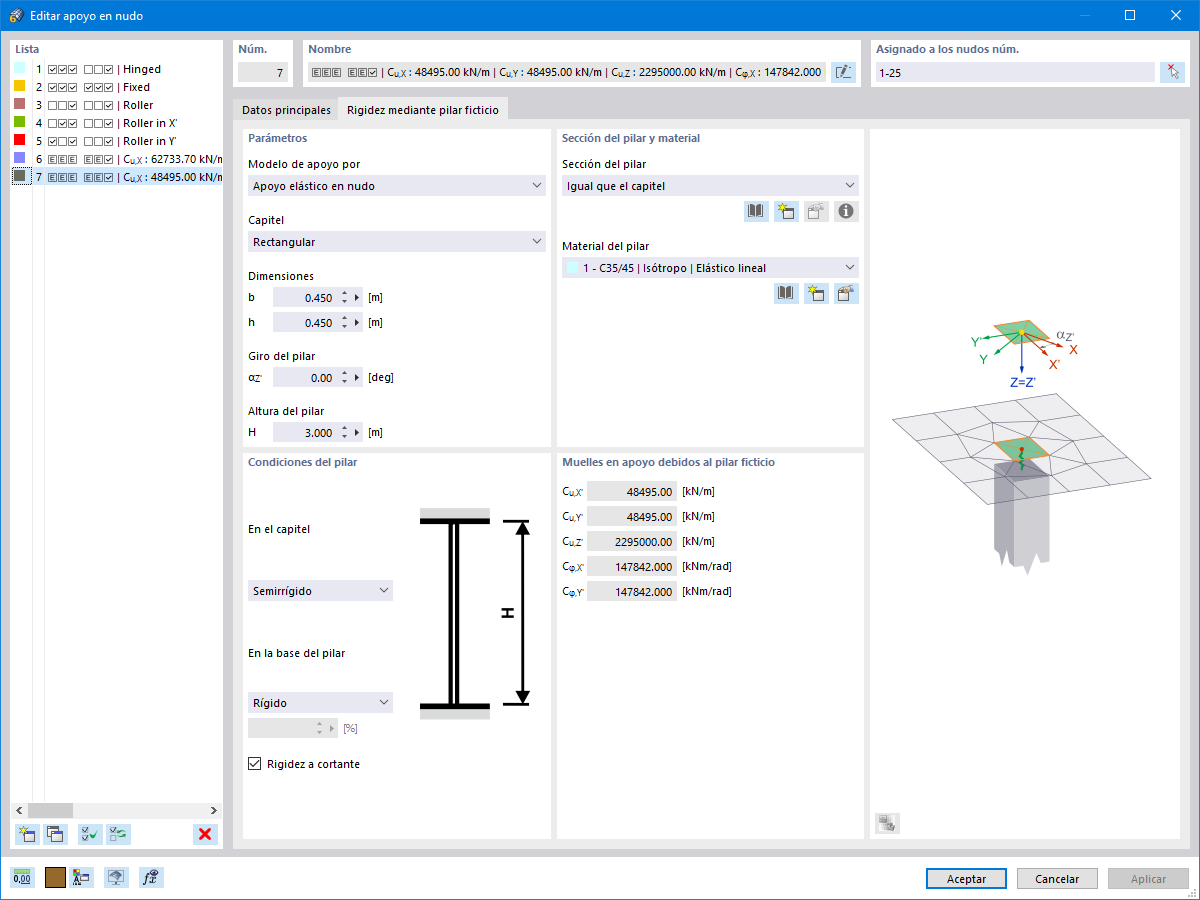Open section library for pilar section
The height and width of the screenshot is (900, 1200).
[x=756, y=211]
